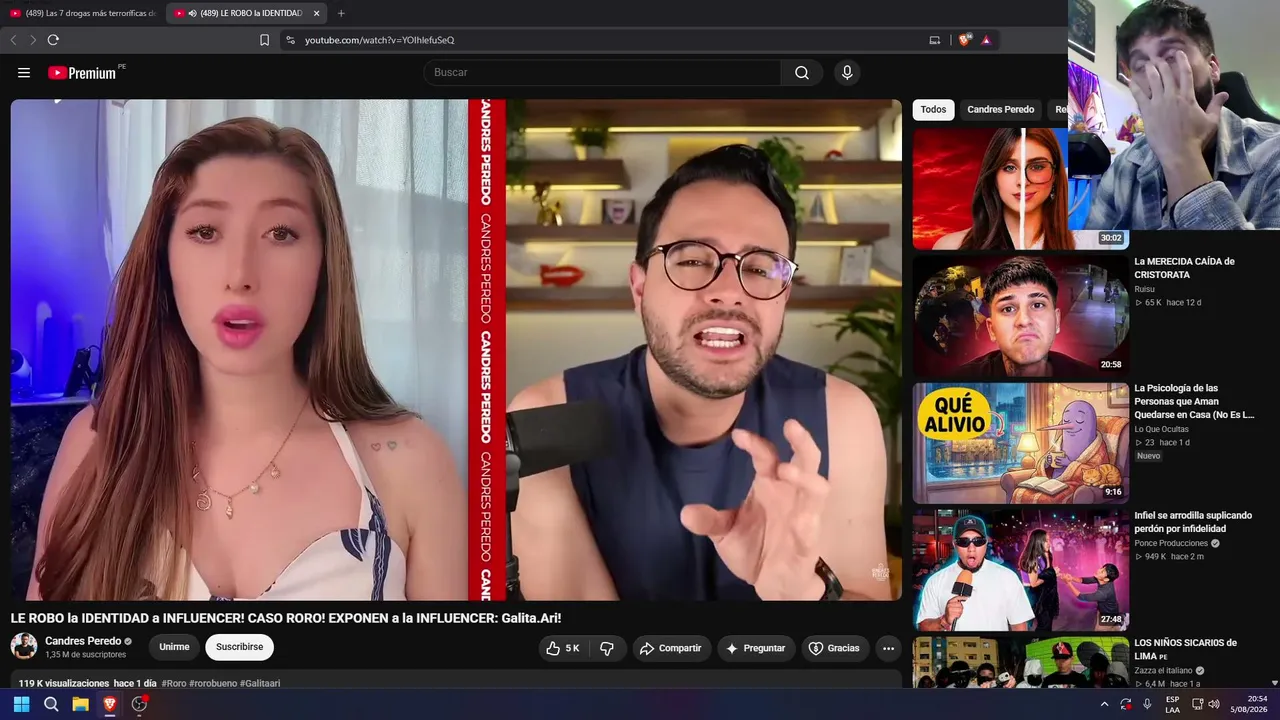Viewport: 1280px width, 720px height.
Task: Open 'Infiel se arrodilla suplicando' video title
Action: click(1193, 522)
